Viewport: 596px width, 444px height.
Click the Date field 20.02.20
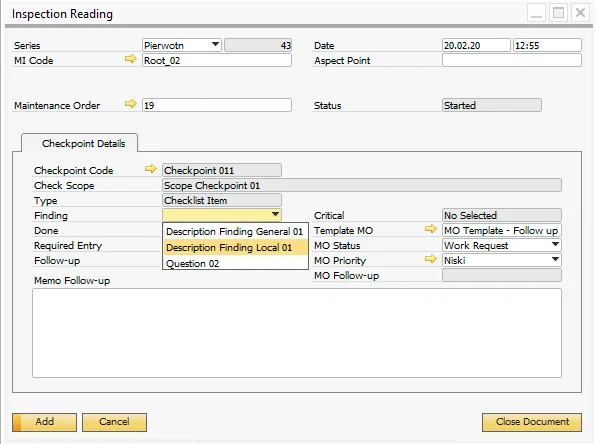tap(476, 45)
